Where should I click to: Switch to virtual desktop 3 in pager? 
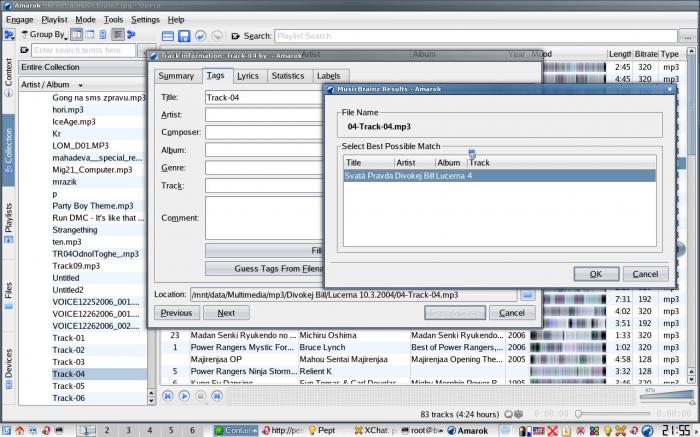coord(128,430)
